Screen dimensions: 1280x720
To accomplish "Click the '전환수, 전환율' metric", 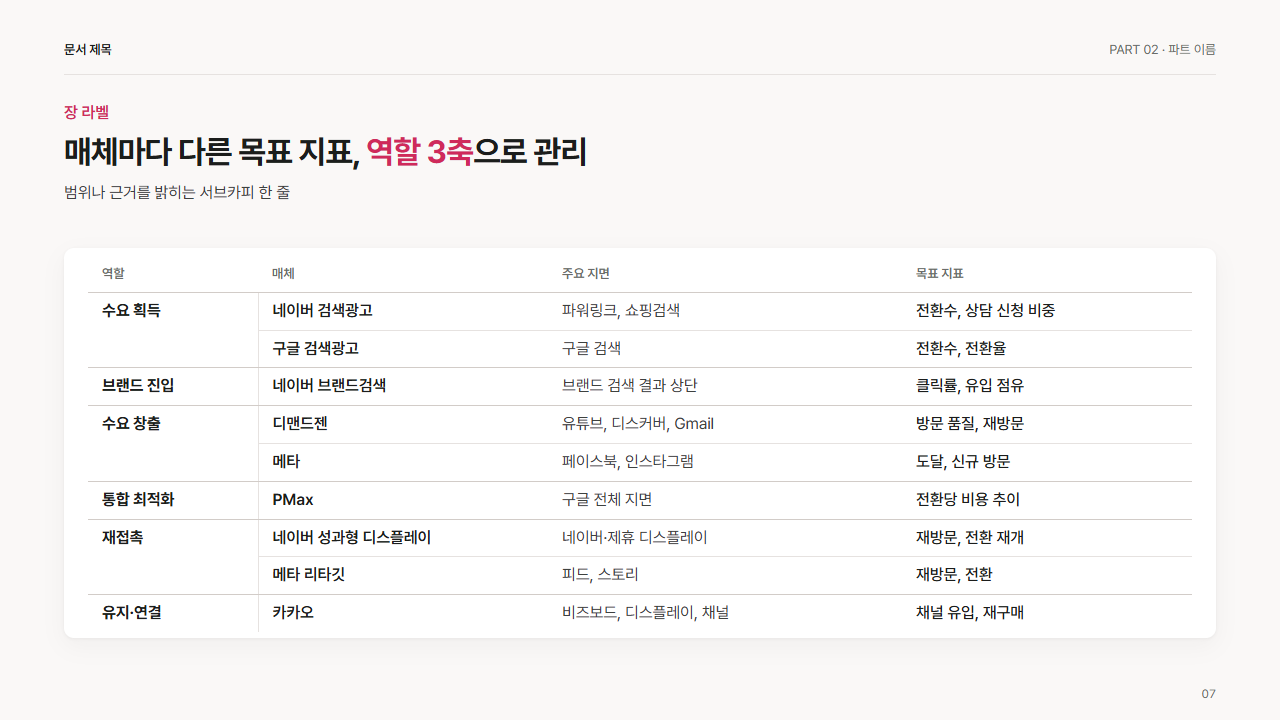I will click(x=961, y=348).
